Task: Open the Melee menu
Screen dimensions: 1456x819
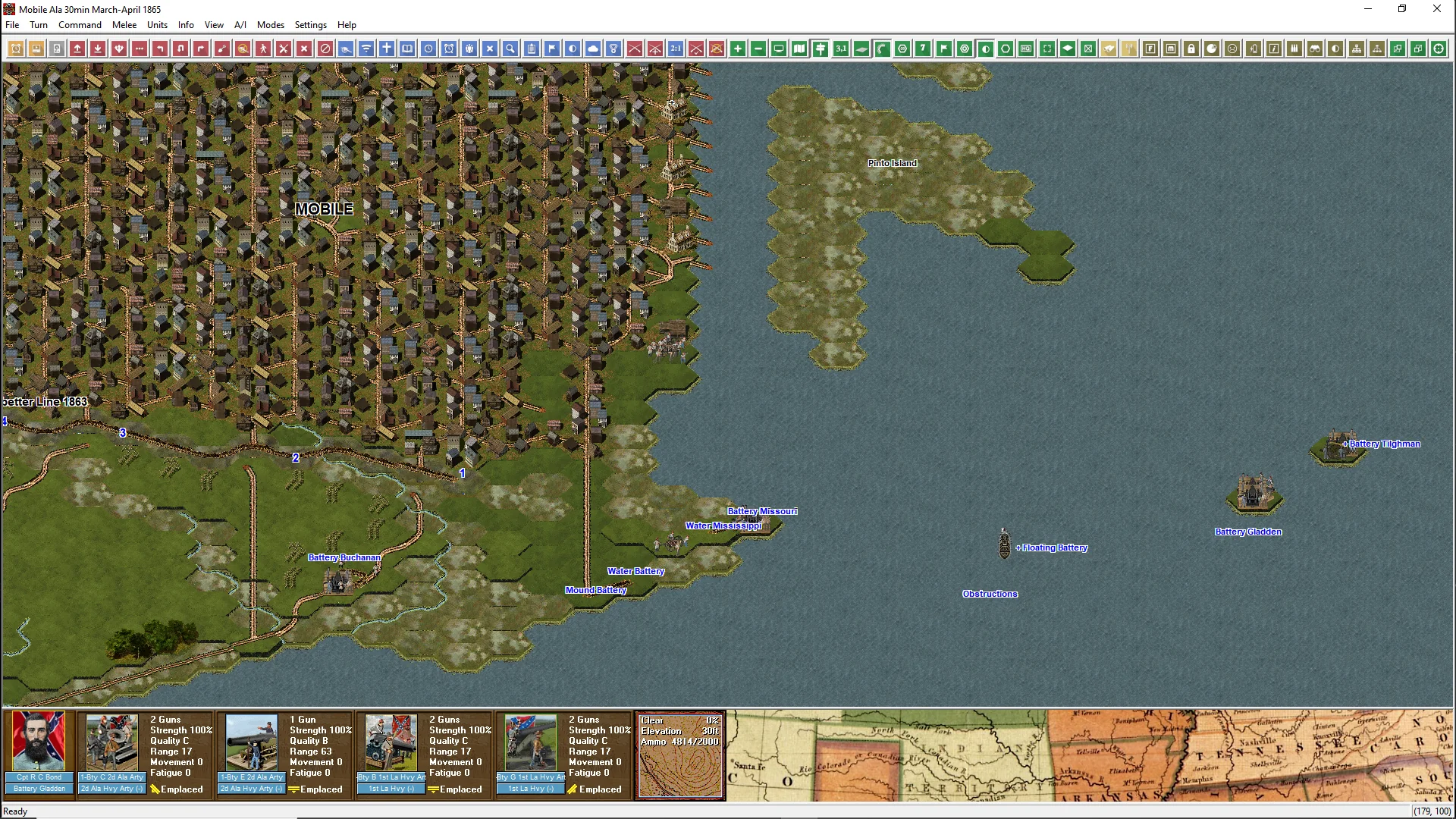Action: (x=124, y=25)
